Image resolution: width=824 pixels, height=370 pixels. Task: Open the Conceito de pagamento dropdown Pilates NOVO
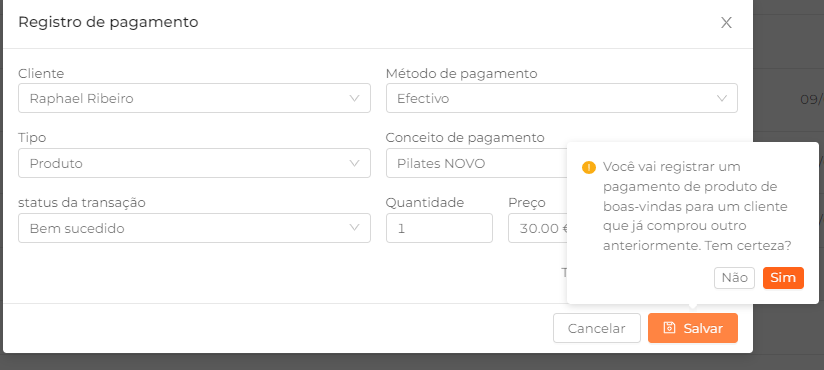(x=477, y=163)
